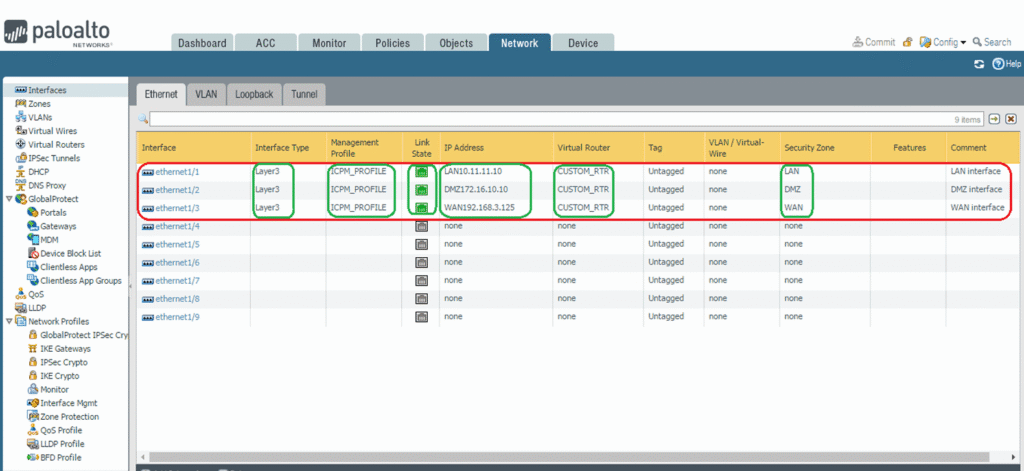
Task: Open Device Block List item
Action: click(x=71, y=253)
